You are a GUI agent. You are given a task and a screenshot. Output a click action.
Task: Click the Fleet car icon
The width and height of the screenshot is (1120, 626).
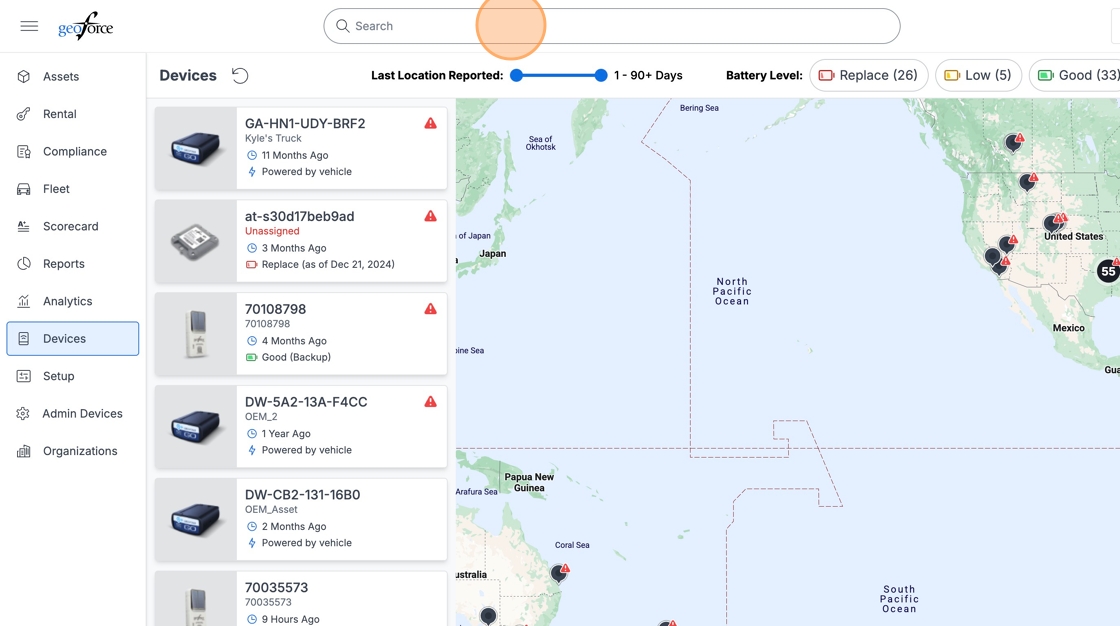pyautogui.click(x=24, y=189)
